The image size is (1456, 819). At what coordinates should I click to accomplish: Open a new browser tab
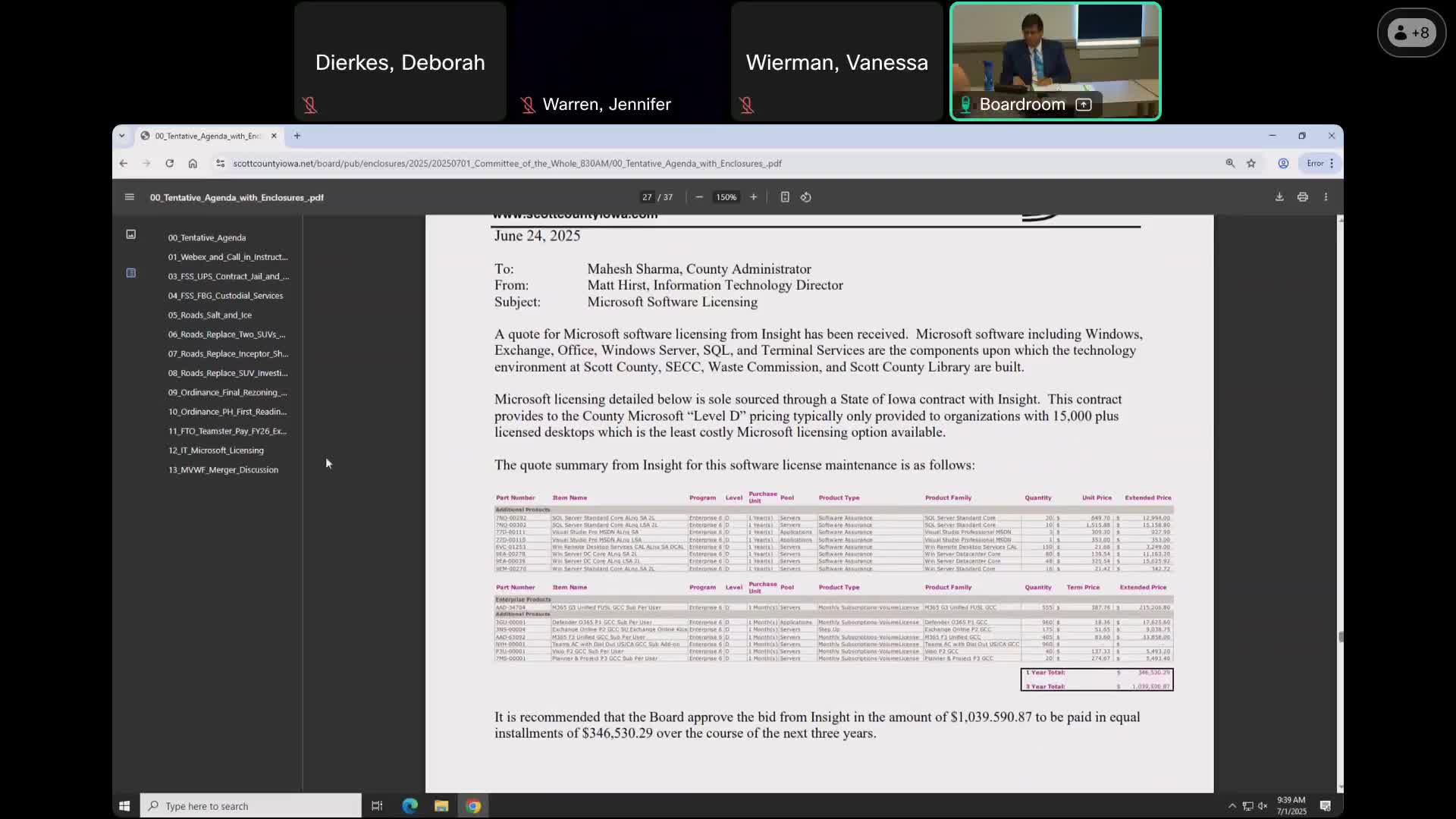297,136
